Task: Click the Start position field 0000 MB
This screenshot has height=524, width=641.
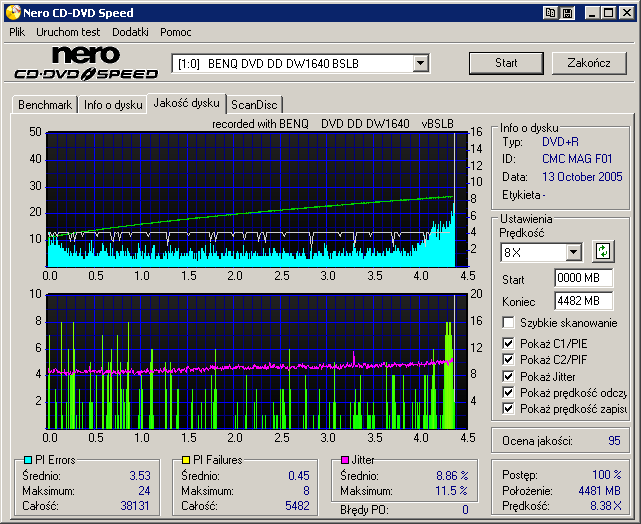Action: click(583, 278)
